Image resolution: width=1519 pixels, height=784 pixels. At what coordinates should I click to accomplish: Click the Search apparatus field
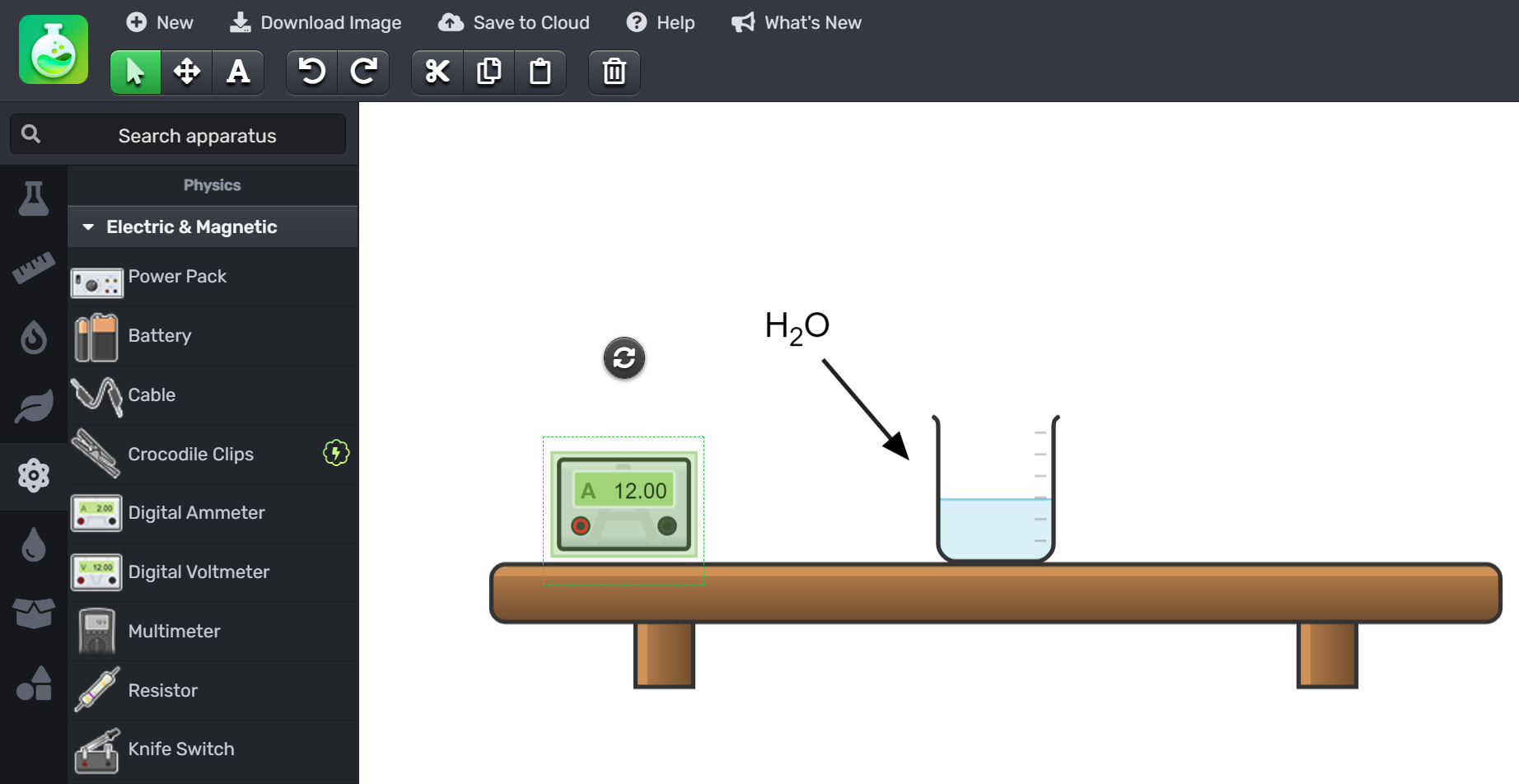point(197,136)
